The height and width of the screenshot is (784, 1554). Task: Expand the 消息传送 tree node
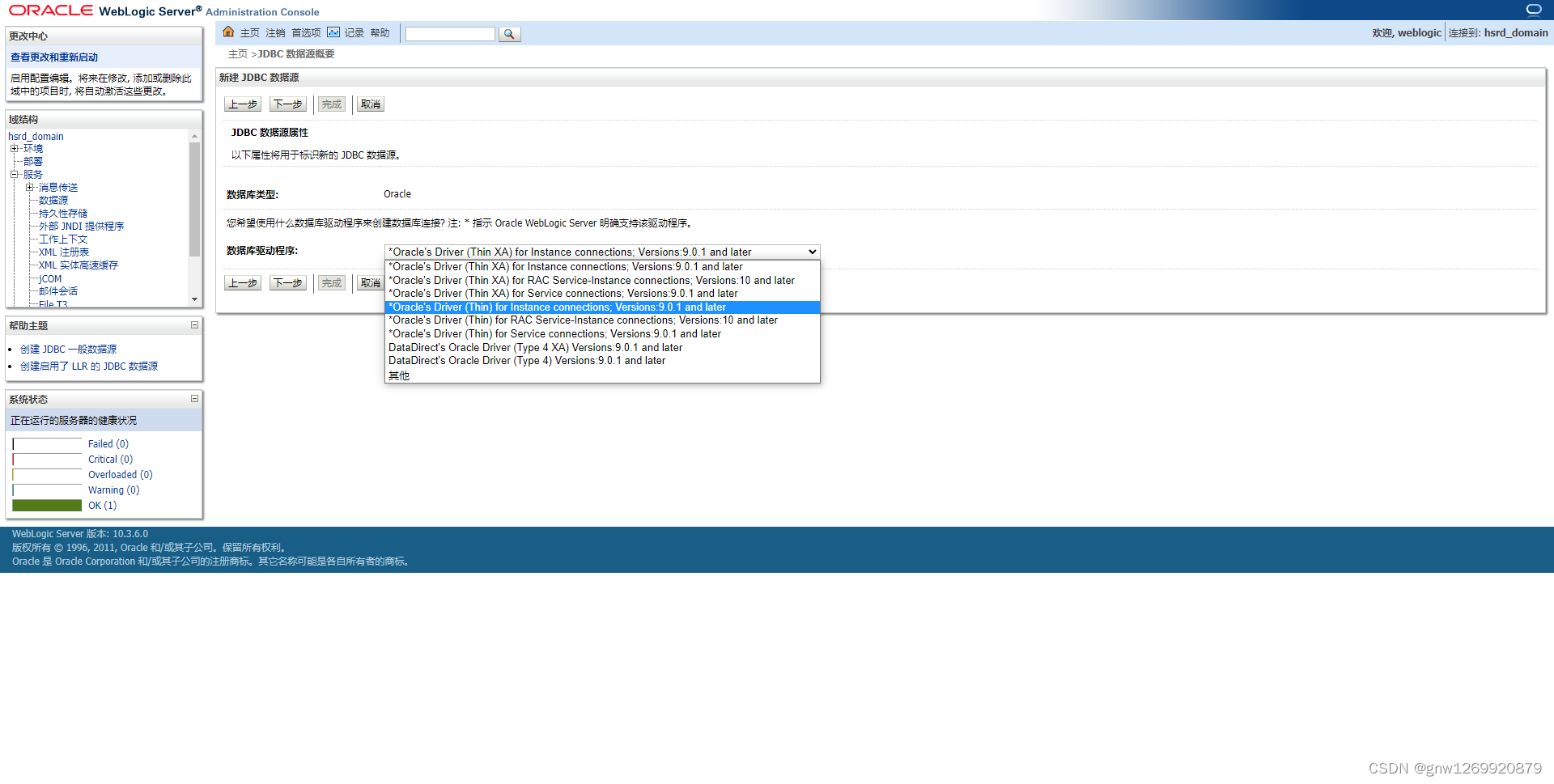point(29,188)
